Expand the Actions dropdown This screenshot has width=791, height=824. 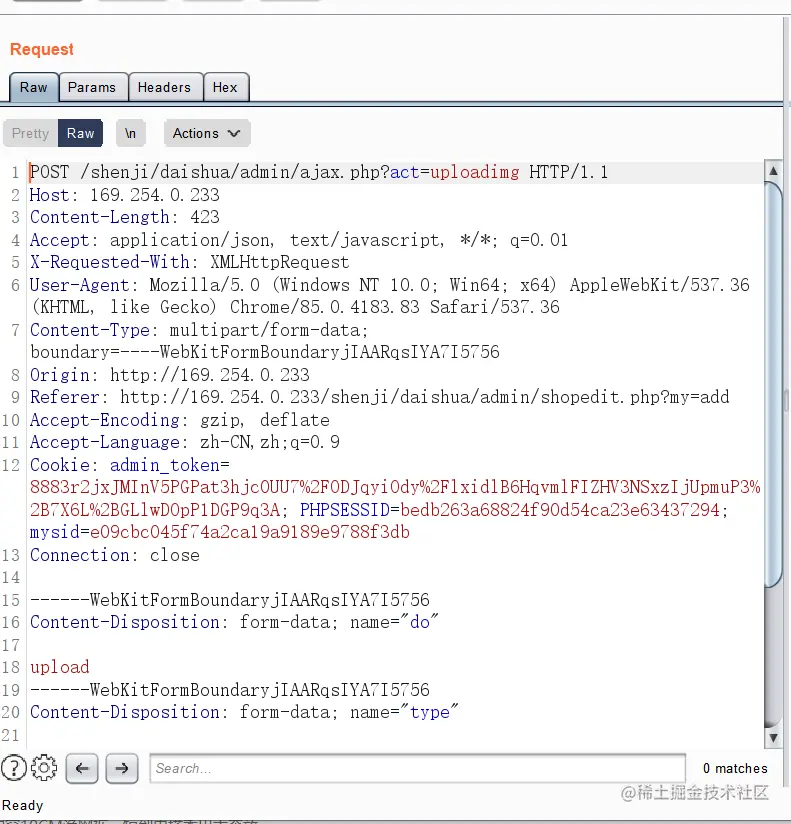coord(207,133)
